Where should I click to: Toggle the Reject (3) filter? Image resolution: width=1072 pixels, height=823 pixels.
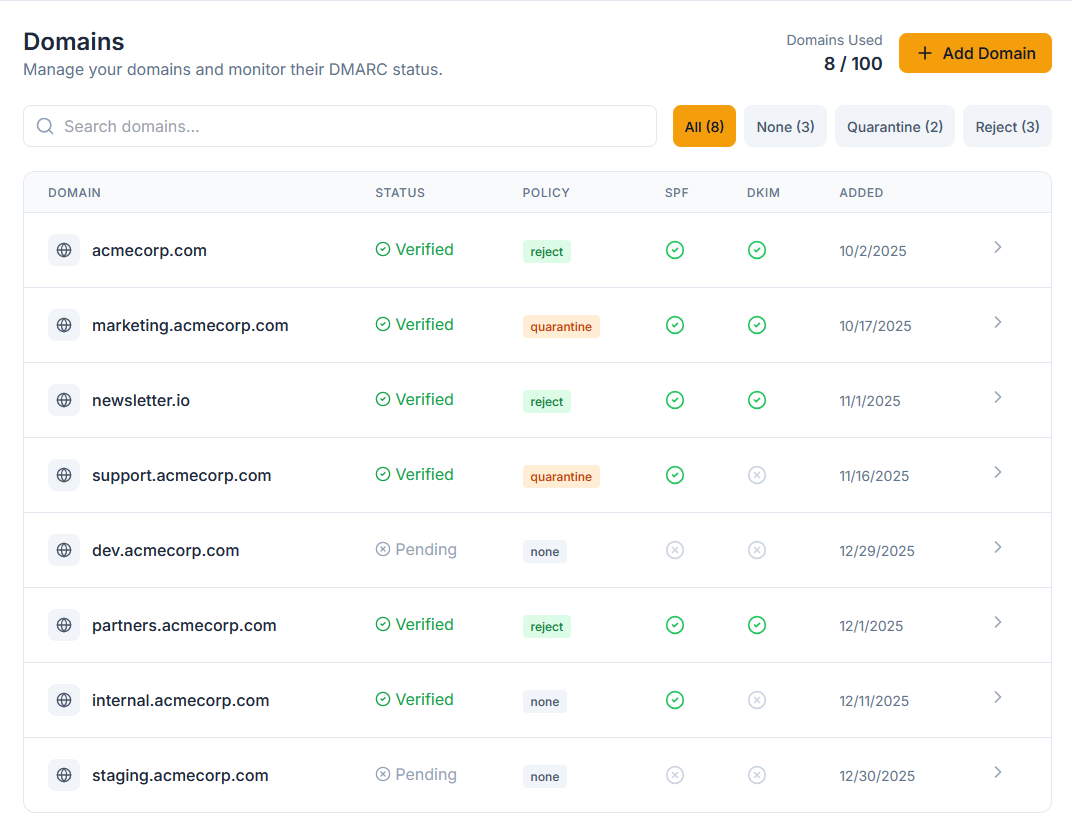1007,126
